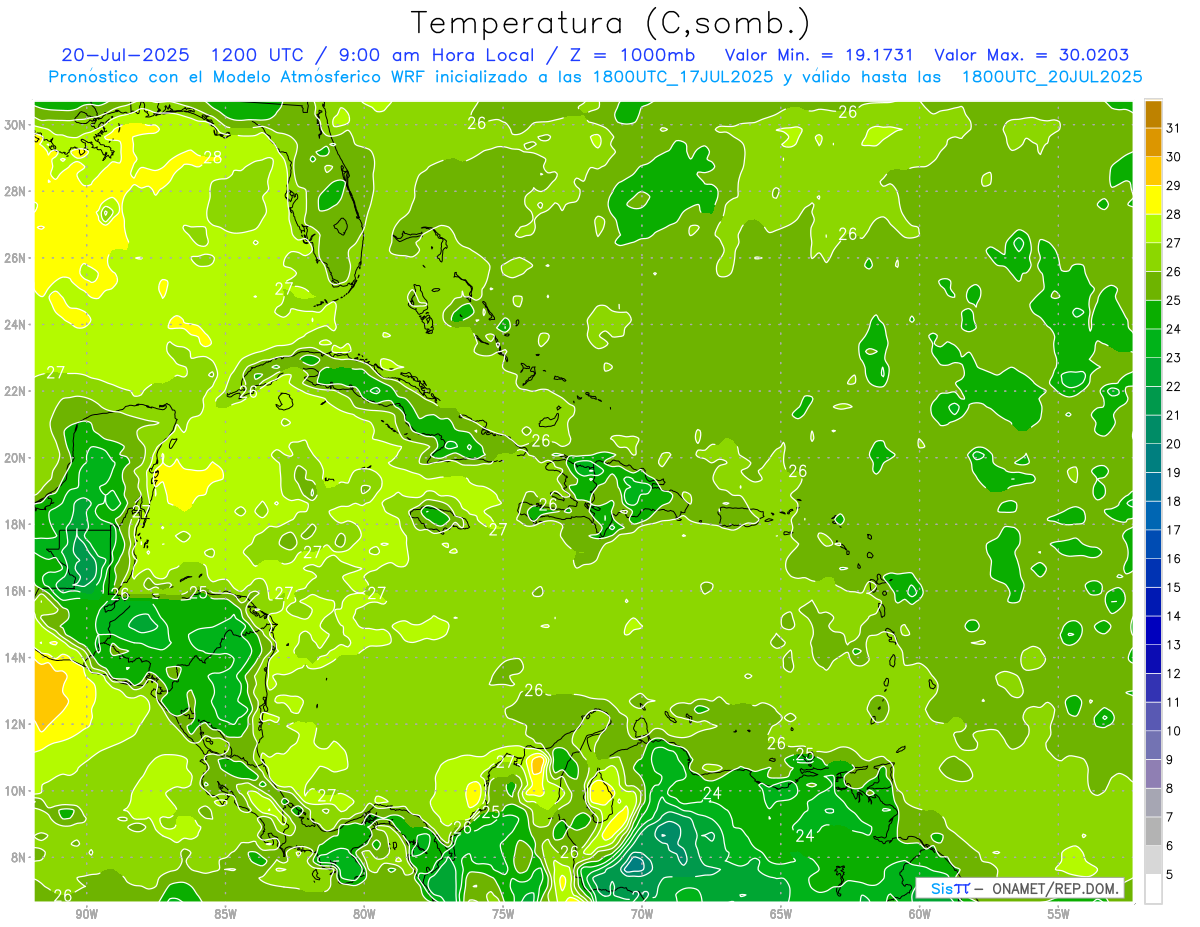Click the "11" label on the color scale

[x=1174, y=703]
